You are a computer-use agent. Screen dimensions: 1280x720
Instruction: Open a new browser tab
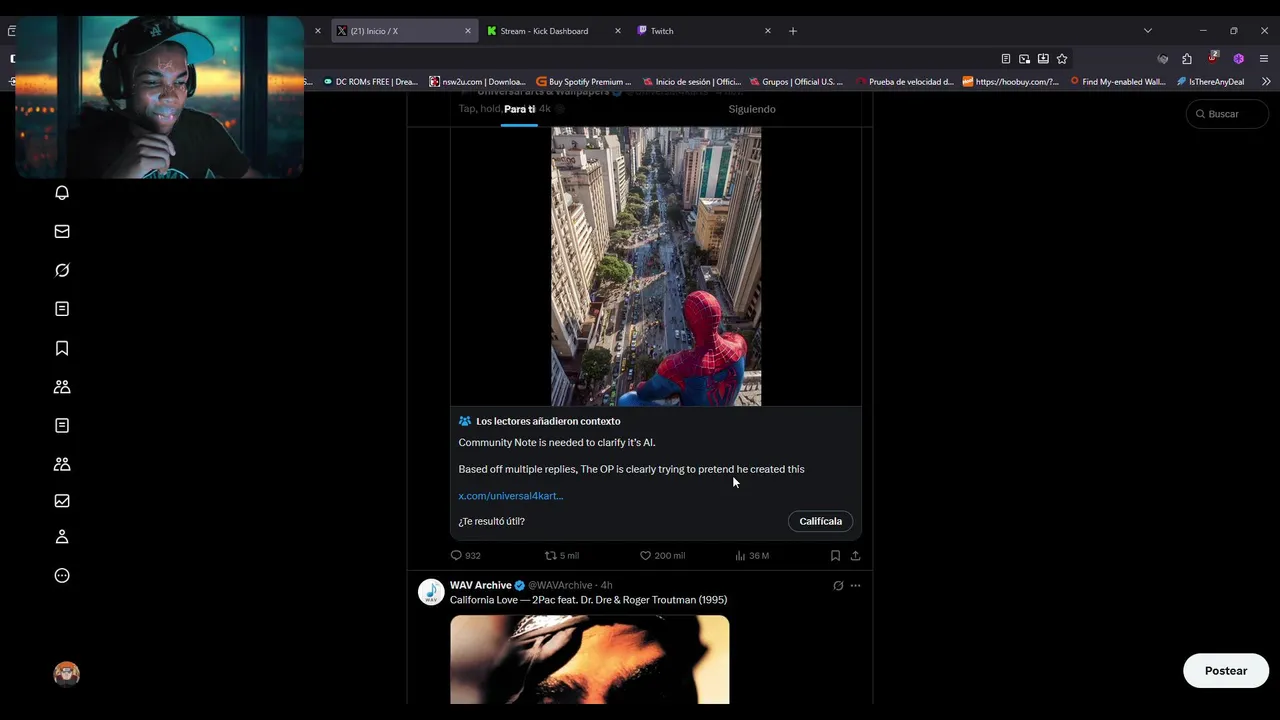pyautogui.click(x=793, y=31)
